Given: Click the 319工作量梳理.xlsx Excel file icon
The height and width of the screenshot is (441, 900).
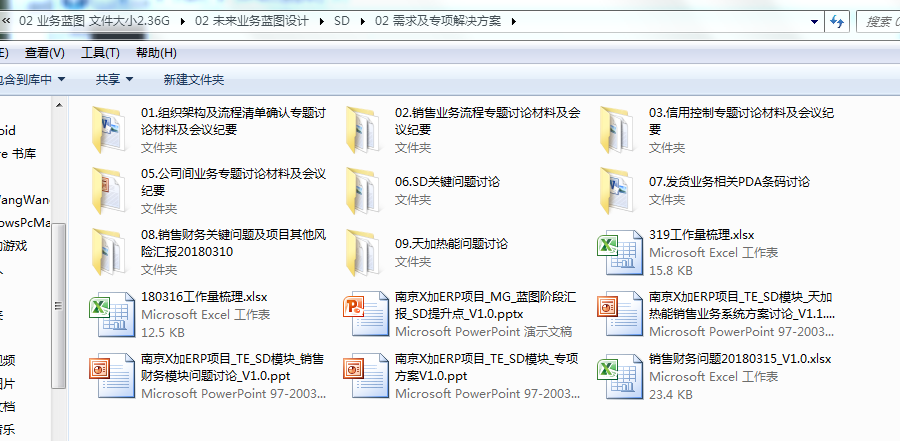Looking at the screenshot, I should pos(618,252).
